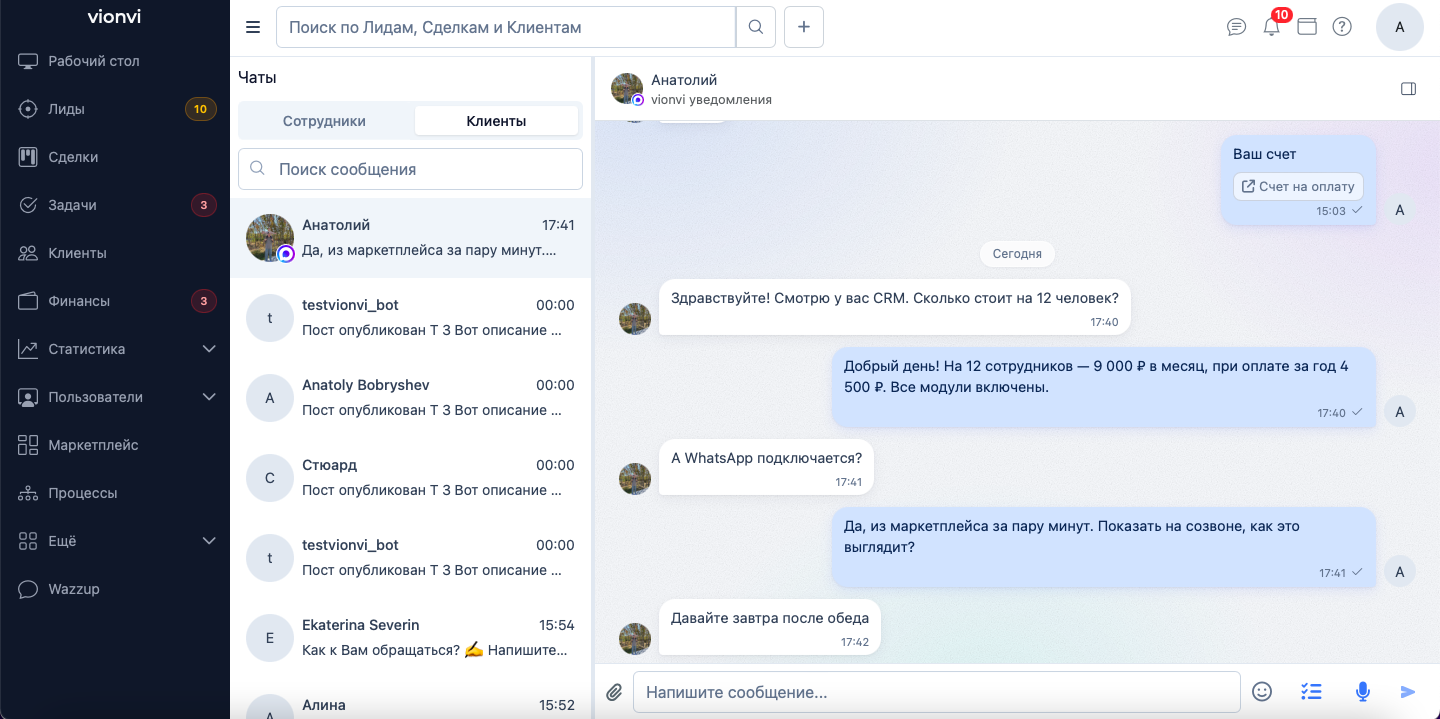Click Финансы badge count 3

[203, 301]
